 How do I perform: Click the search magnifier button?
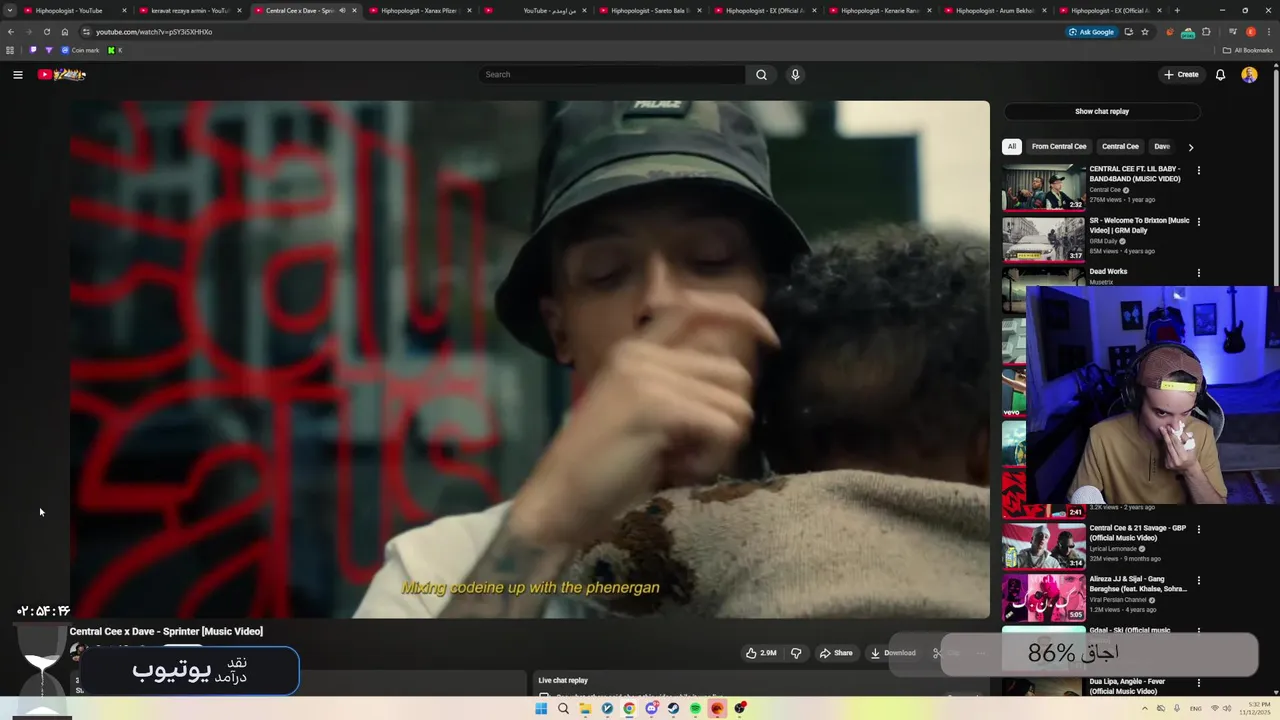761,74
